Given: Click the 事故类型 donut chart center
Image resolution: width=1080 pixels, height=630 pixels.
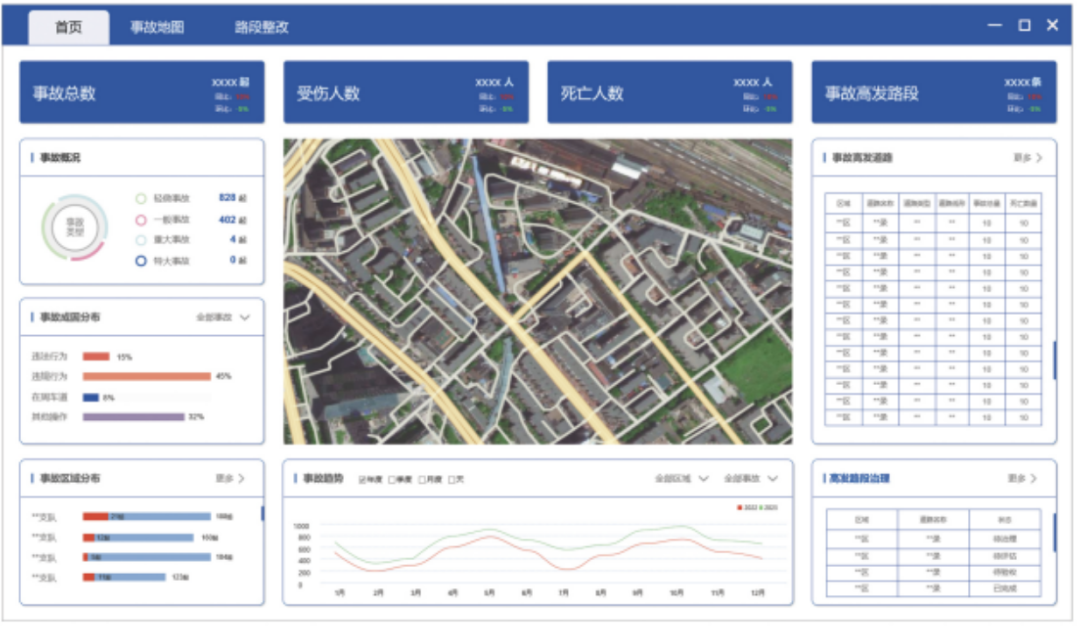Looking at the screenshot, I should point(75,228).
